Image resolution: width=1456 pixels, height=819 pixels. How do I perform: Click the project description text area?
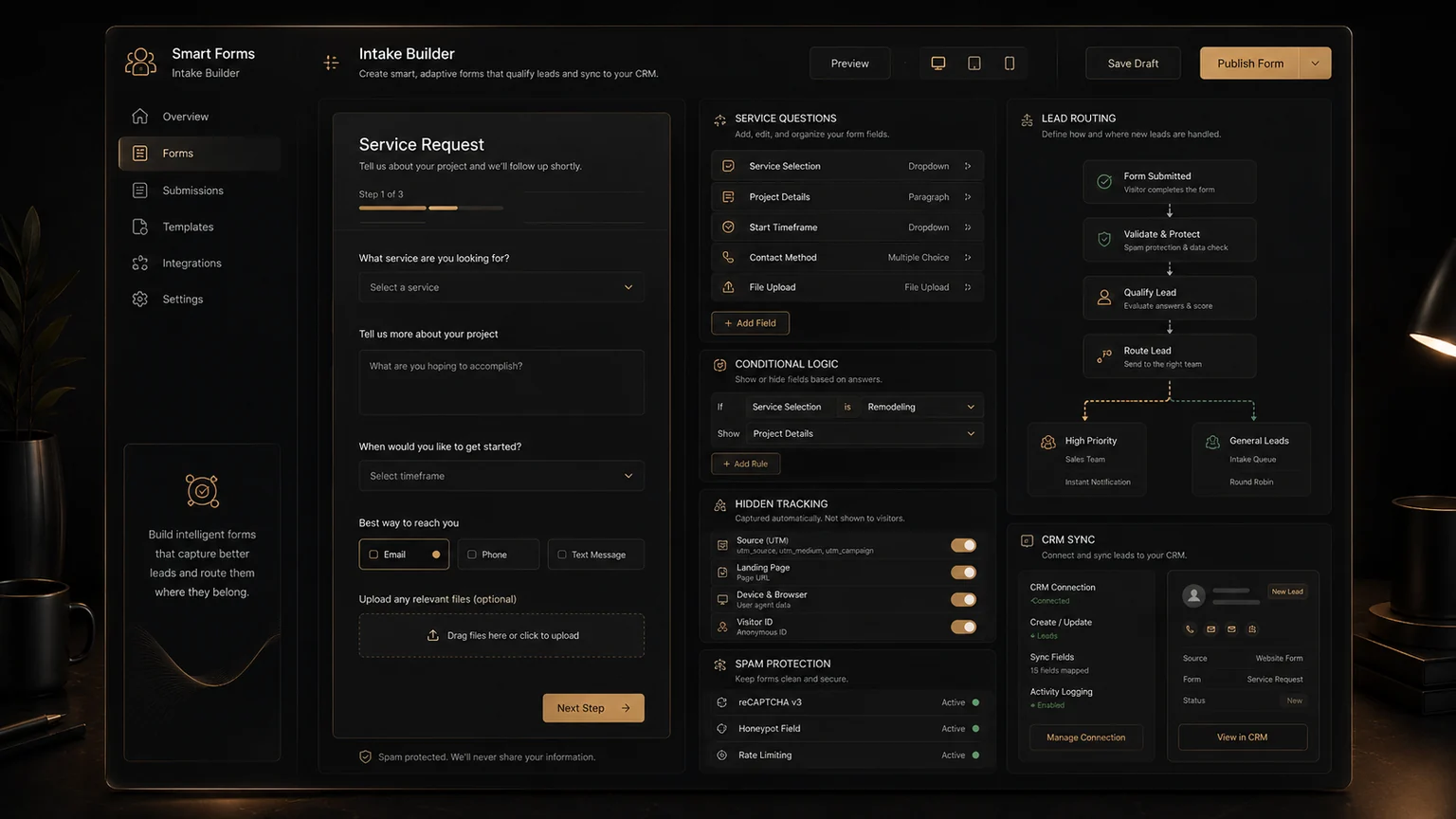(x=501, y=383)
